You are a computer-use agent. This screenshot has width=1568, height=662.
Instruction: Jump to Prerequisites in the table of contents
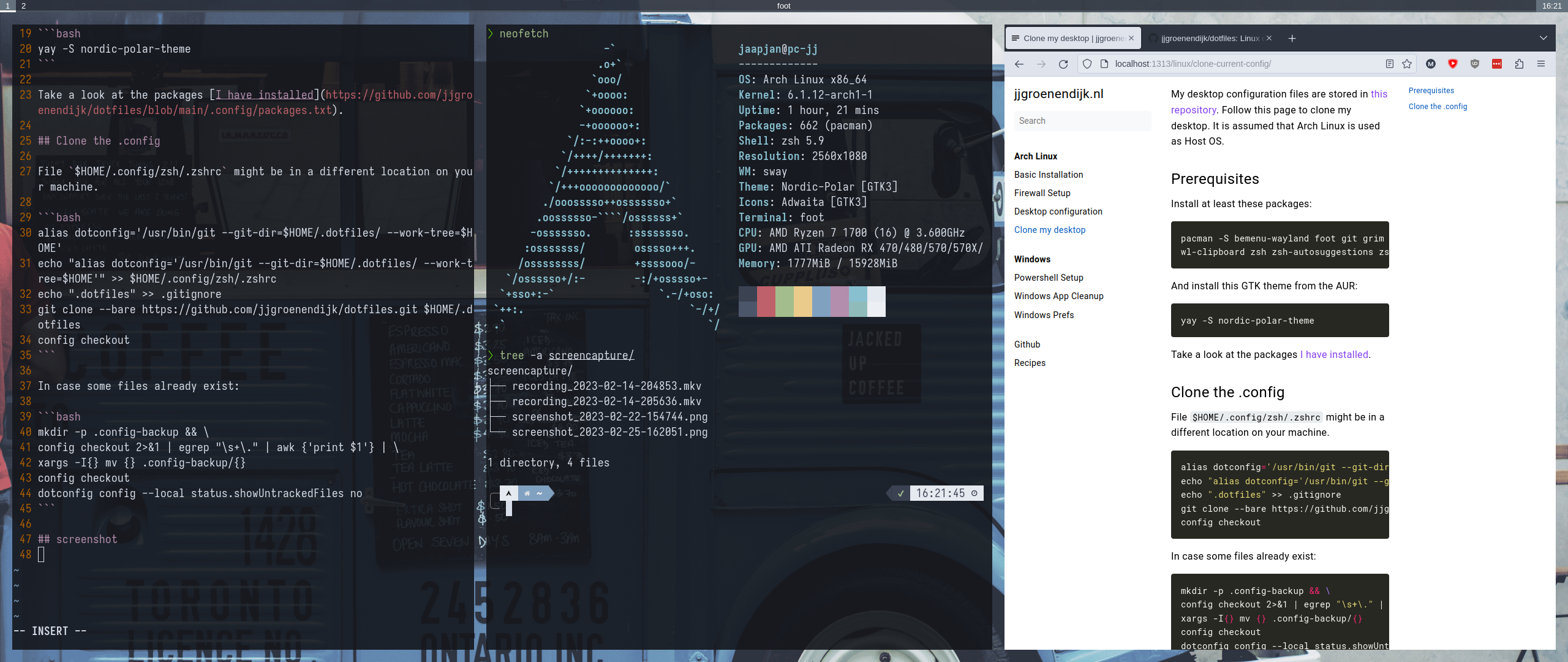1431,91
